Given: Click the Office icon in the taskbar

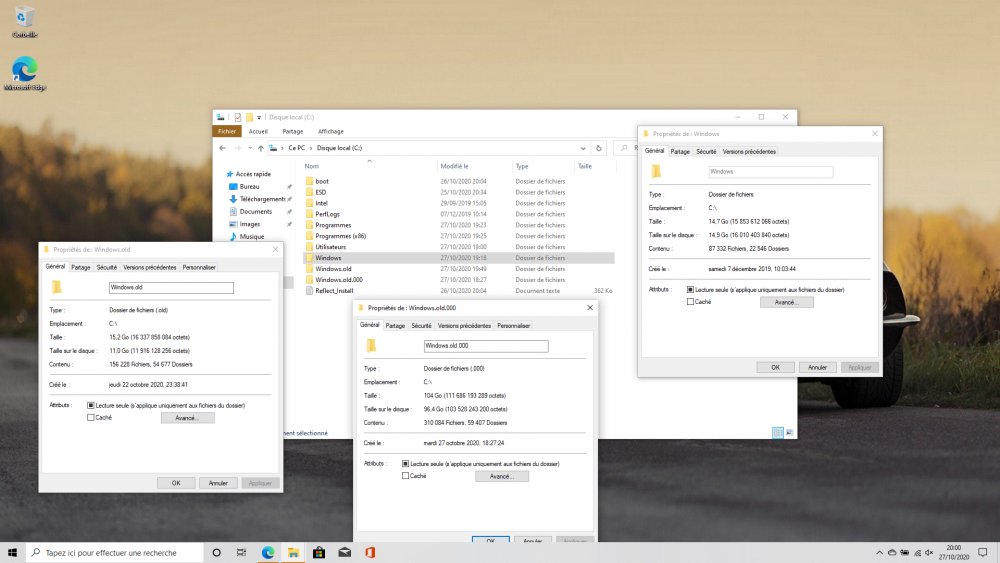Looking at the screenshot, I should (x=369, y=552).
